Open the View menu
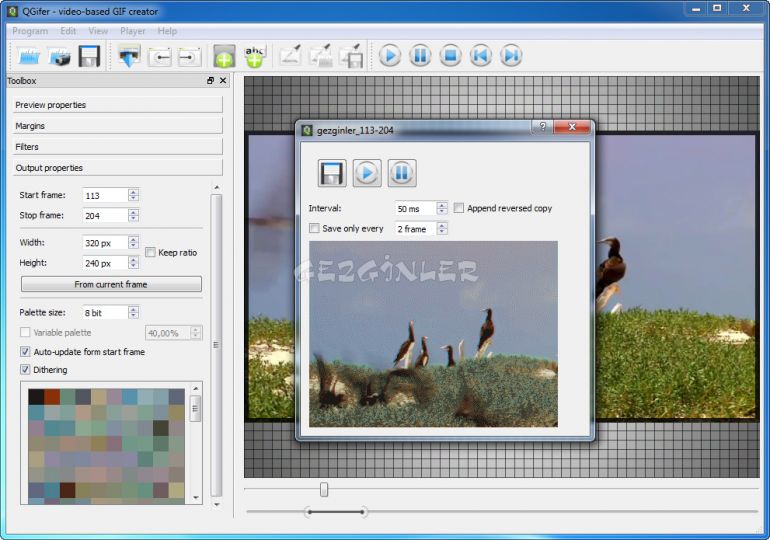Image resolution: width=770 pixels, height=540 pixels. point(98,31)
